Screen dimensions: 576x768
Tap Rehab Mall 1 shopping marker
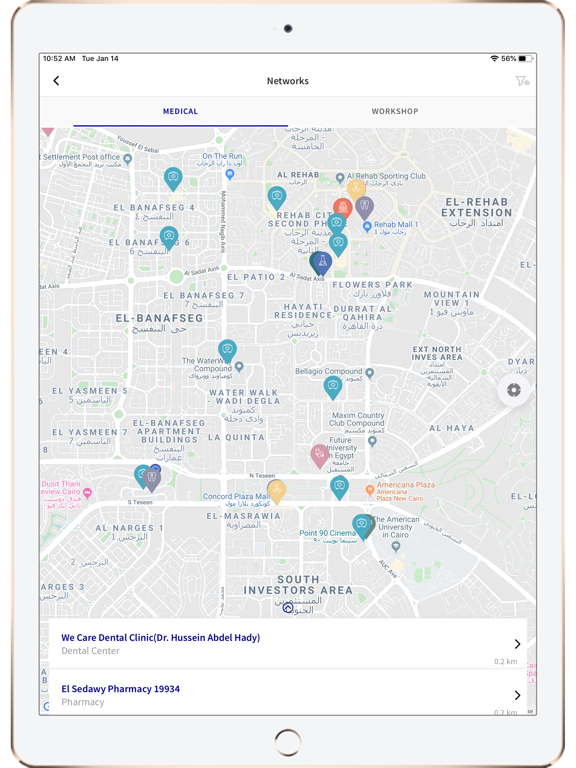click(x=367, y=226)
